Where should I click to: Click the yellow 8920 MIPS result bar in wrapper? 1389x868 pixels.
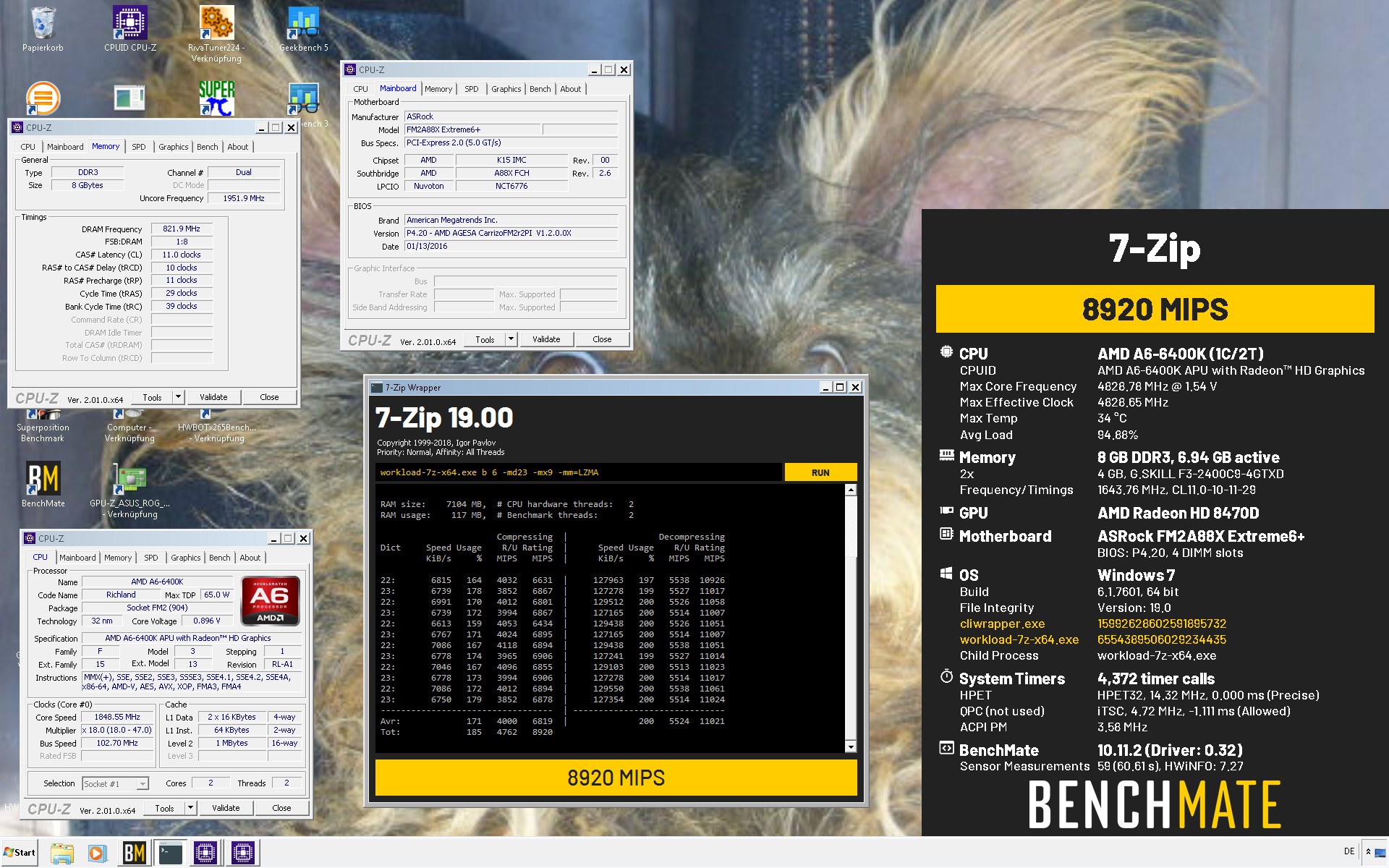[616, 778]
